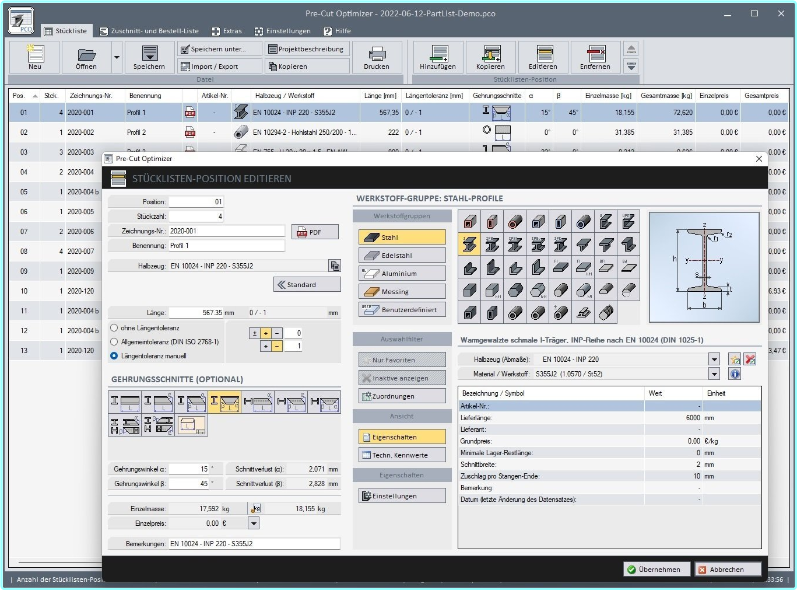Select the blue round tube profile icon

click(583, 222)
